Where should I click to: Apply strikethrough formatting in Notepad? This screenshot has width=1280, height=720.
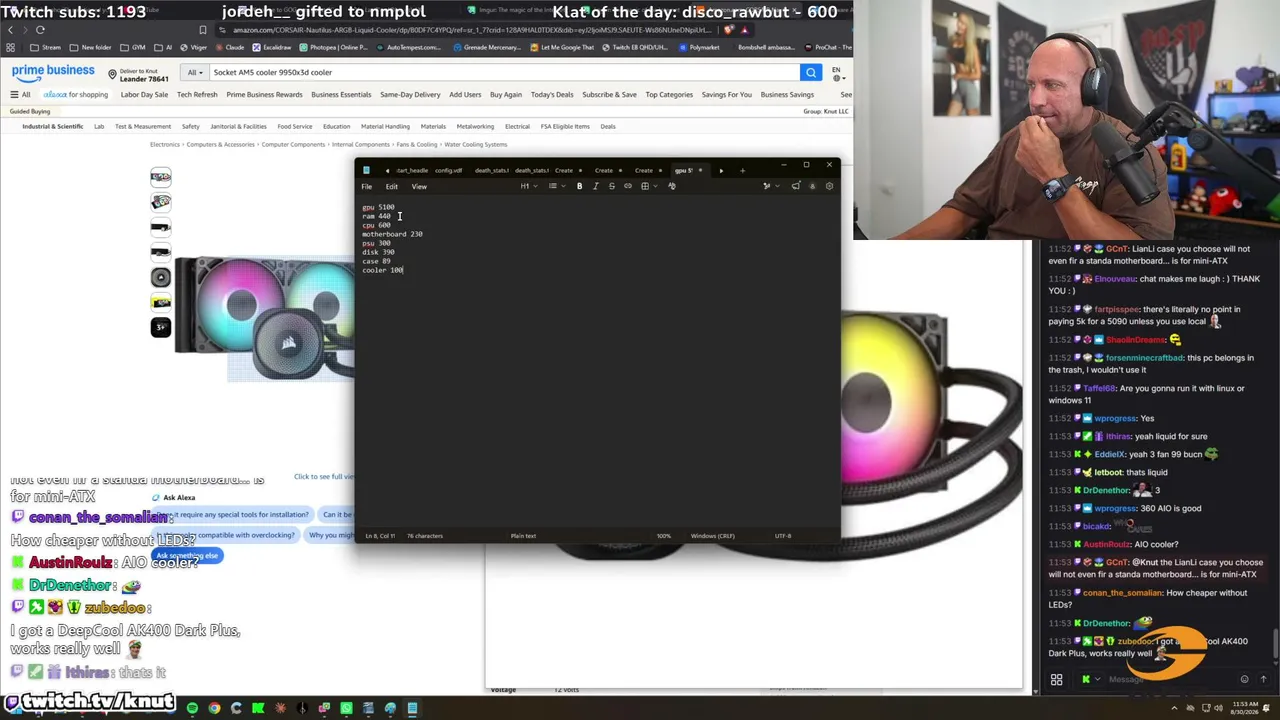(x=611, y=186)
